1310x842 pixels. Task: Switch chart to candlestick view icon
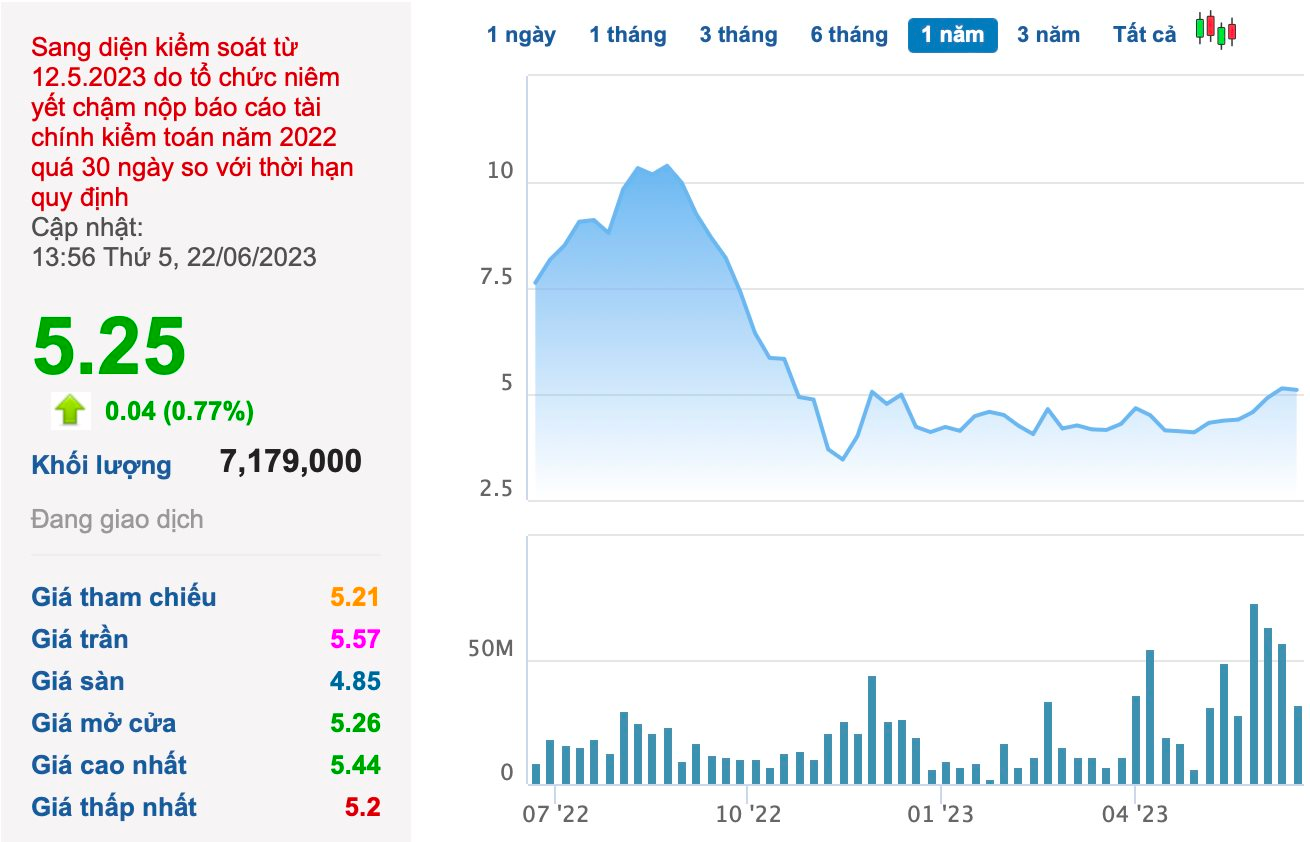click(1216, 30)
